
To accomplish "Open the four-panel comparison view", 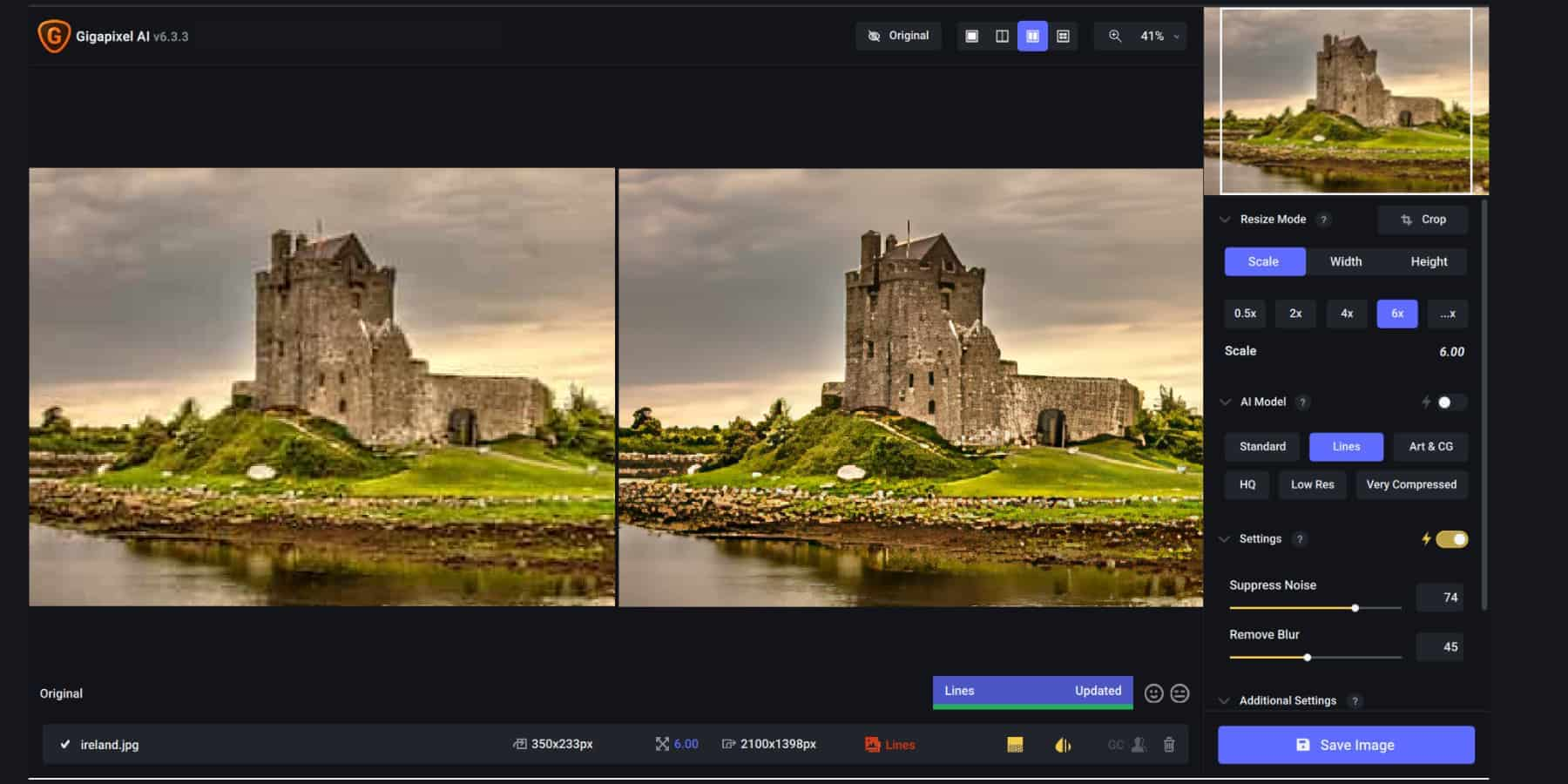I will (1062, 36).
